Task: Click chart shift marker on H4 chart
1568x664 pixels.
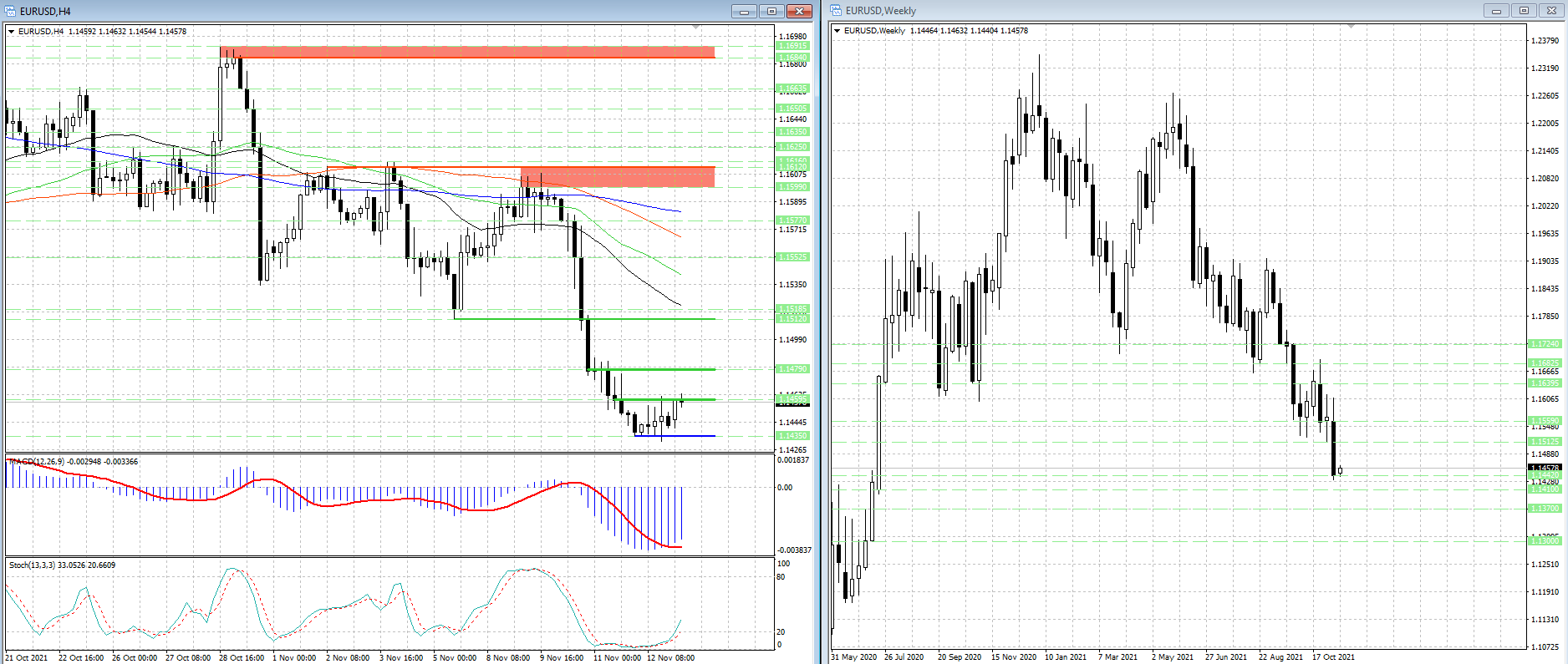Action: point(696,28)
